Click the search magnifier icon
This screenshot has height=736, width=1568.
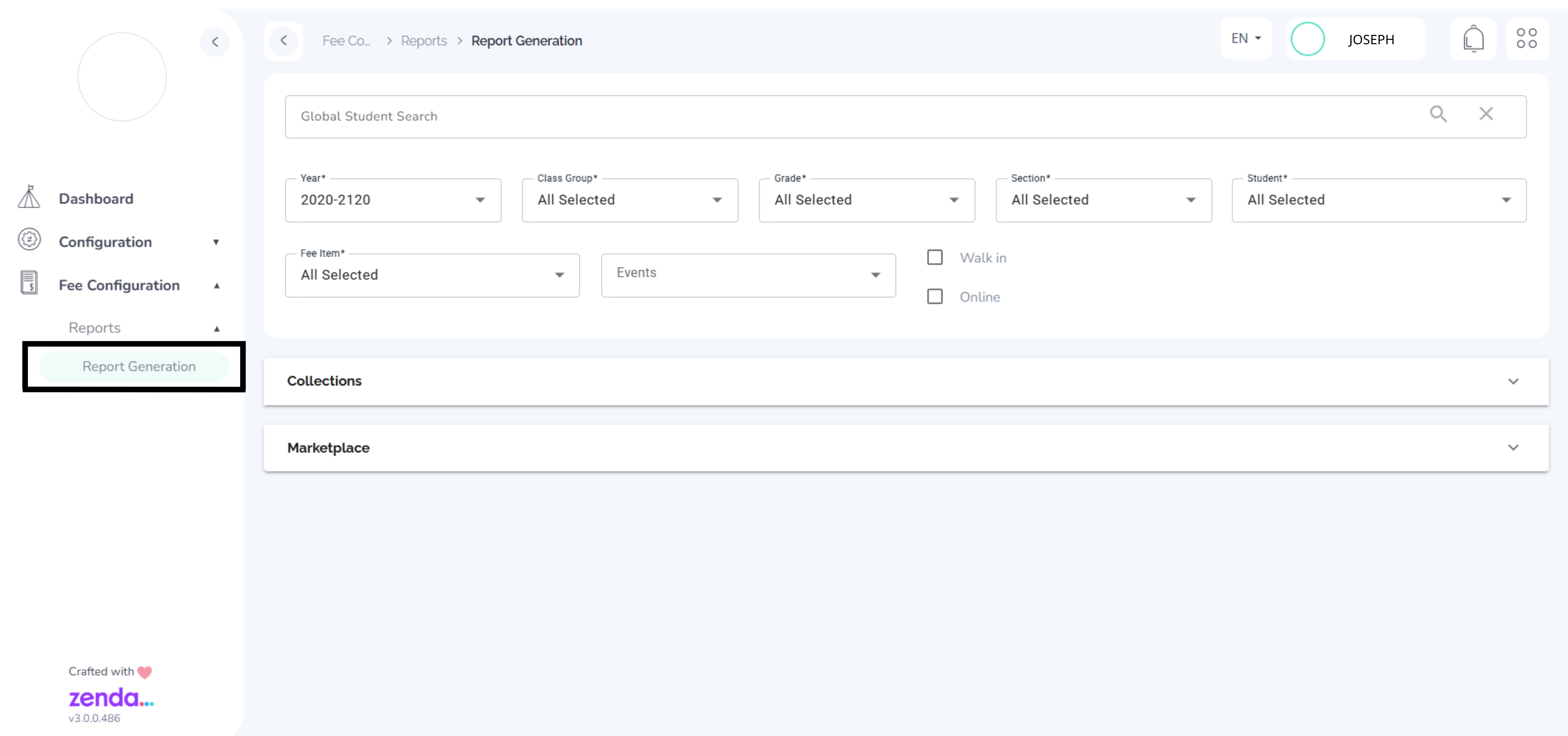[x=1438, y=114]
